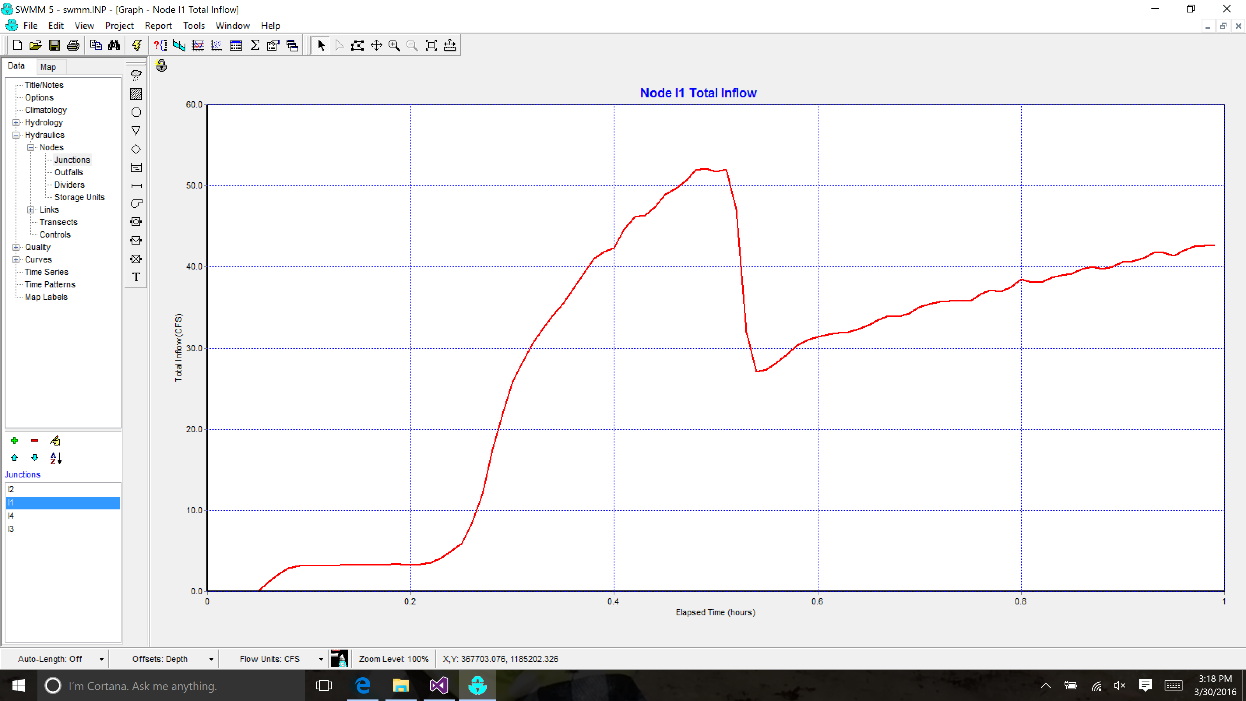
Task: Open the Auto-Length dropdown in status bar
Action: 102,660
